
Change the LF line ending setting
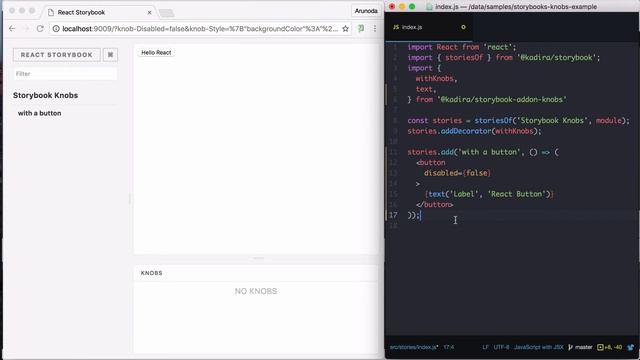pos(485,347)
